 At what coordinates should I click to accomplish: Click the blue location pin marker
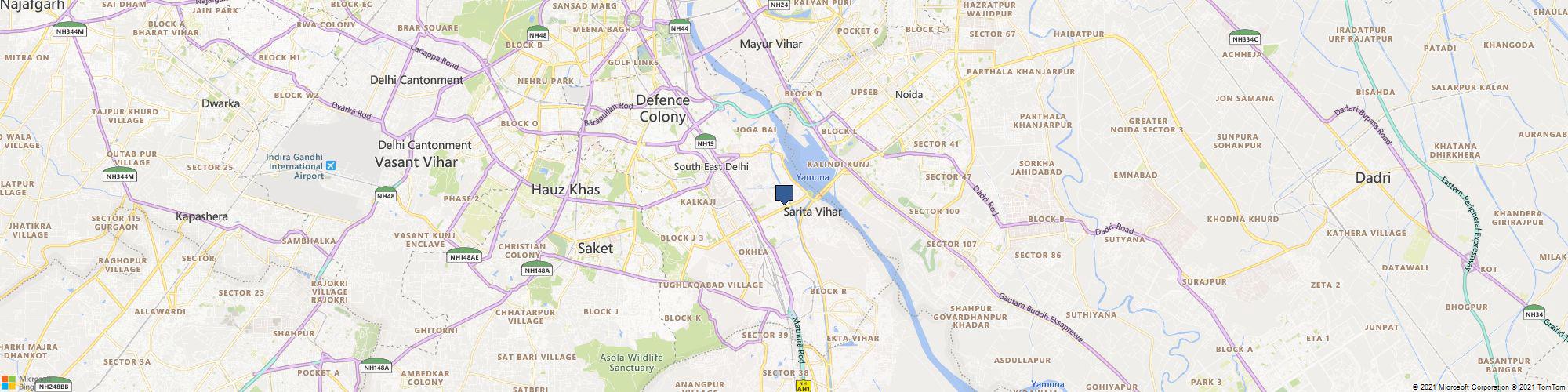[x=784, y=194]
